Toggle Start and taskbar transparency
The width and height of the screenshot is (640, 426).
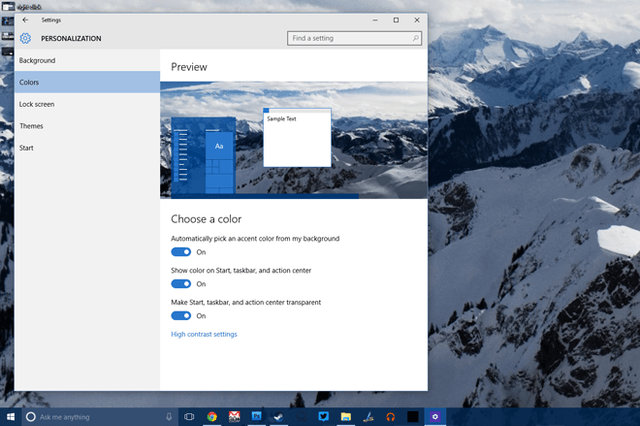click(181, 315)
